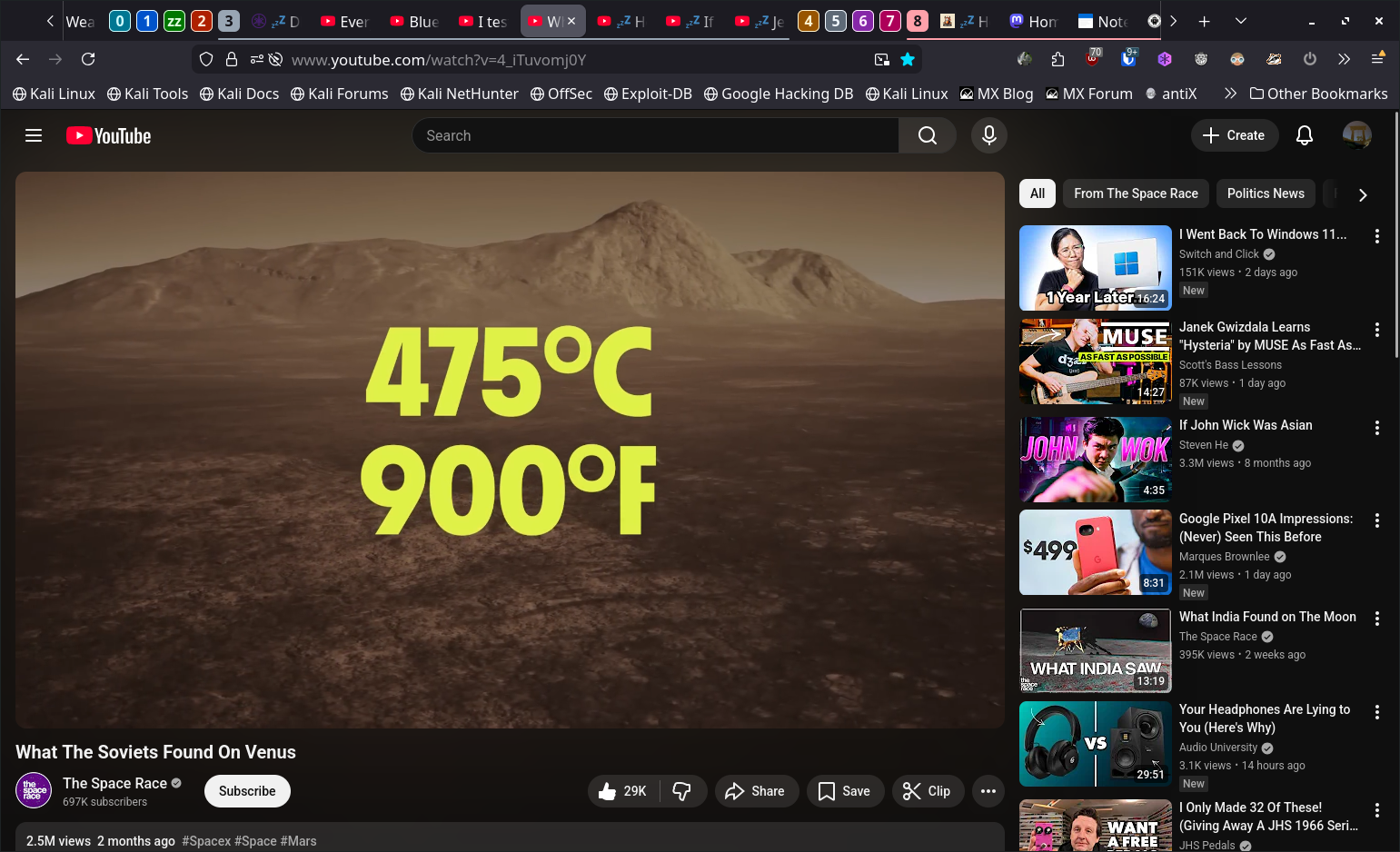Viewport: 1400px width, 852px height.
Task: Open 'If John Wick Was Asian' thumbnail
Action: tap(1095, 460)
